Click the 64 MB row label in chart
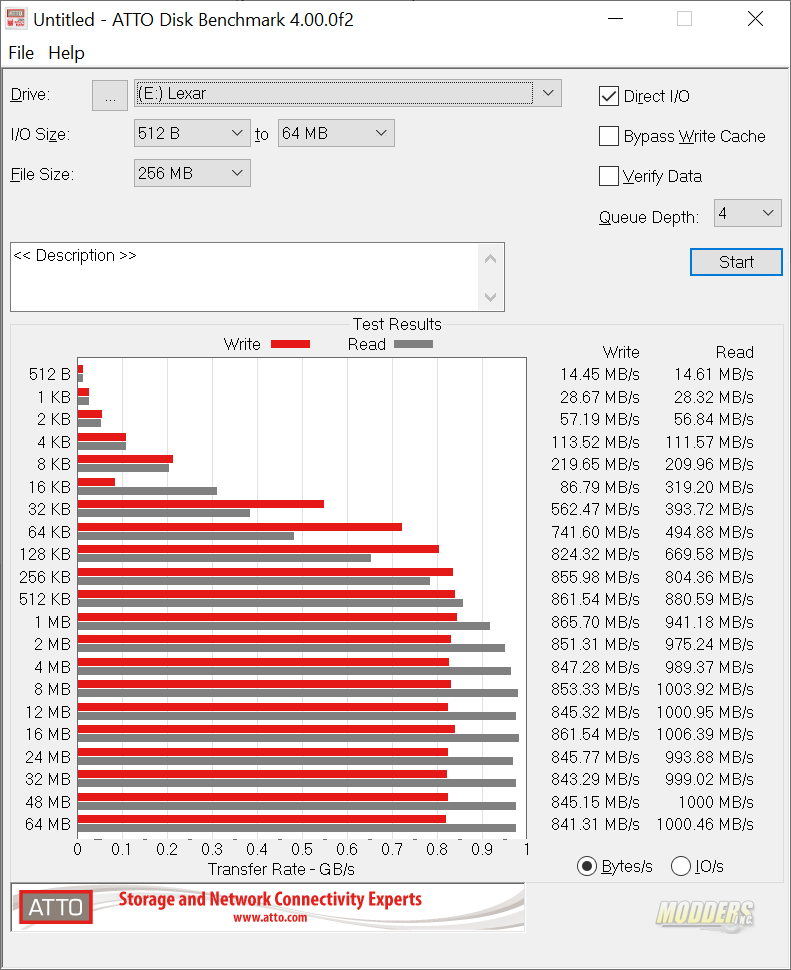791x970 pixels. point(48,825)
